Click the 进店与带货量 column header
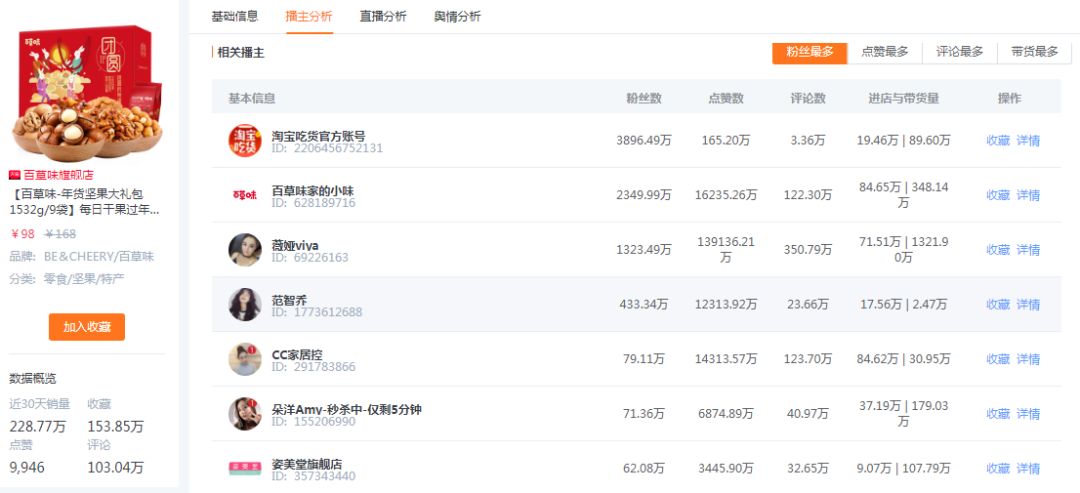Screen dimensions: 1080x493 904,98
